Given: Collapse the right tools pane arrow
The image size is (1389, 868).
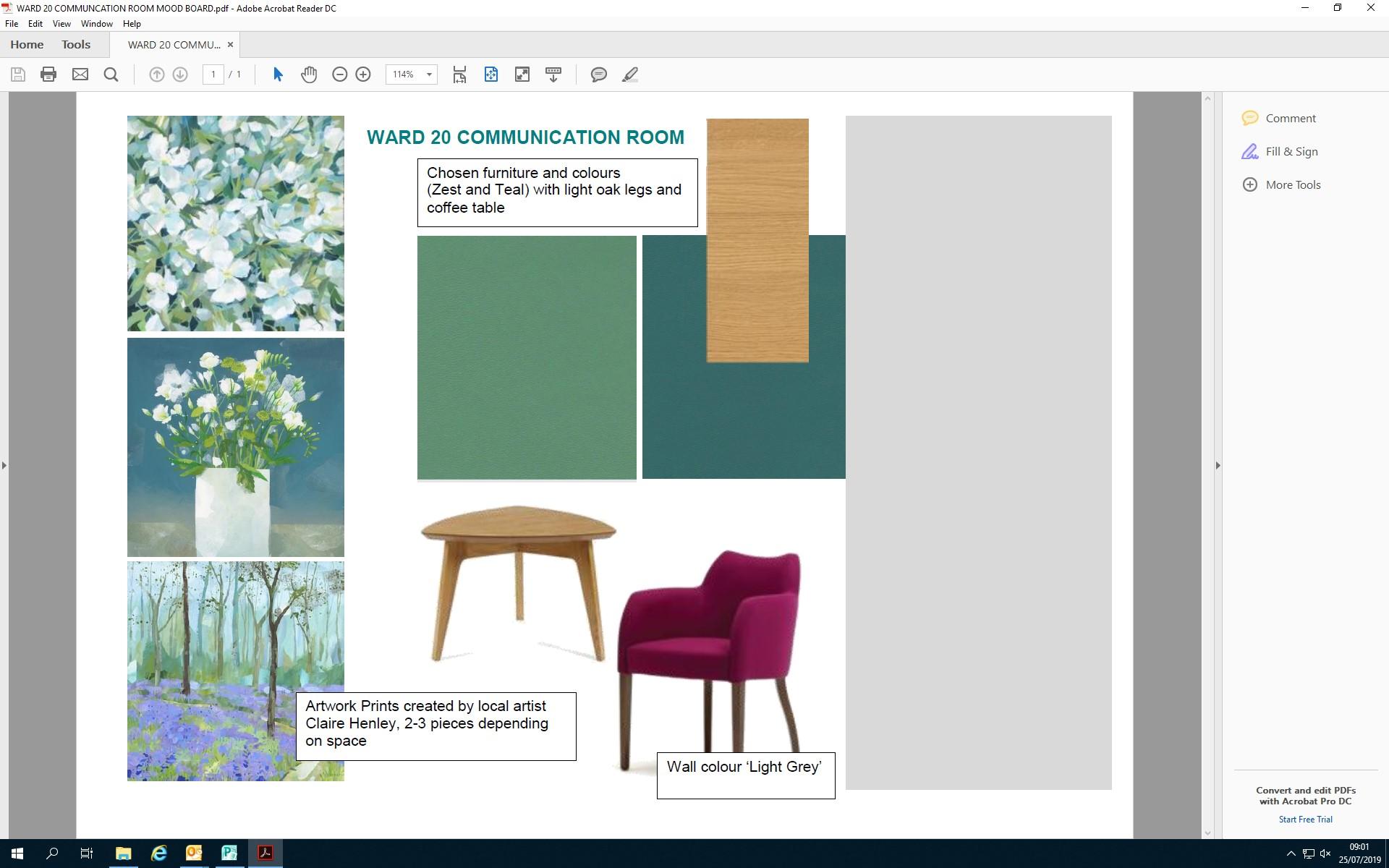Looking at the screenshot, I should 1218,465.
